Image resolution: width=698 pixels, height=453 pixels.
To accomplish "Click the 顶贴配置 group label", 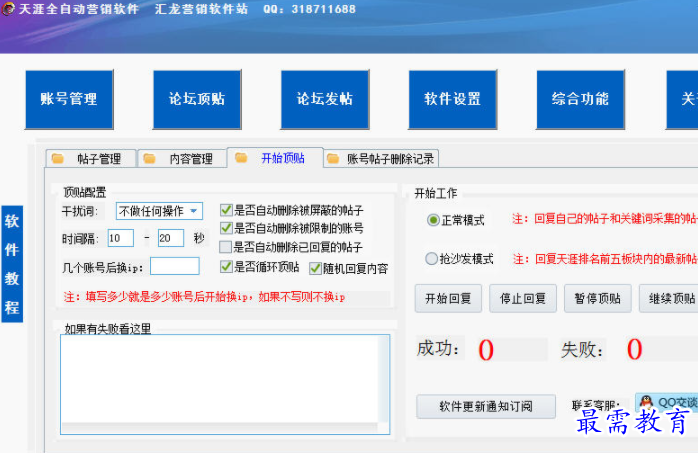I will click(85, 192).
